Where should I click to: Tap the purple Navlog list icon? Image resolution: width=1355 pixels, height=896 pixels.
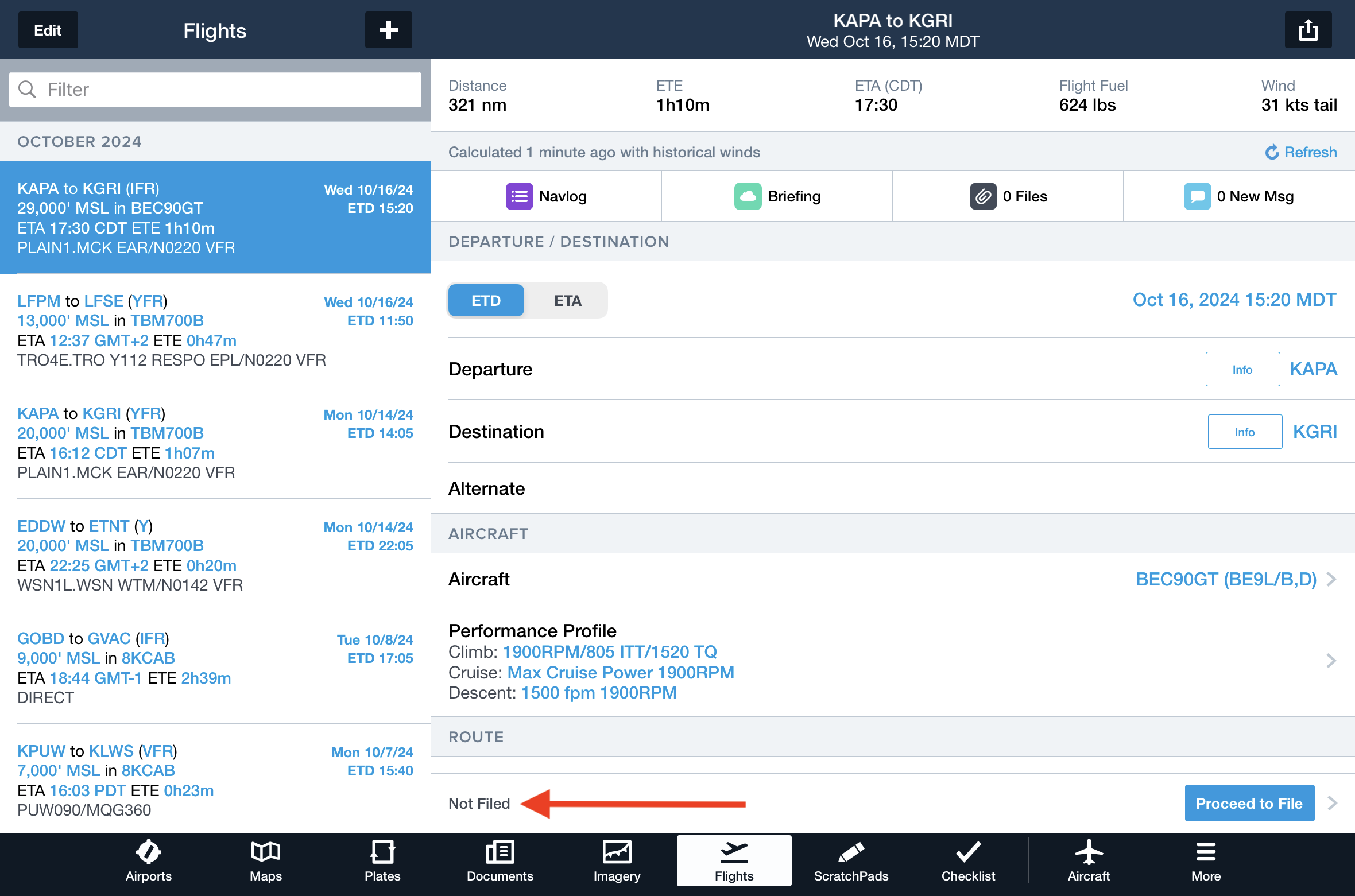[519, 196]
